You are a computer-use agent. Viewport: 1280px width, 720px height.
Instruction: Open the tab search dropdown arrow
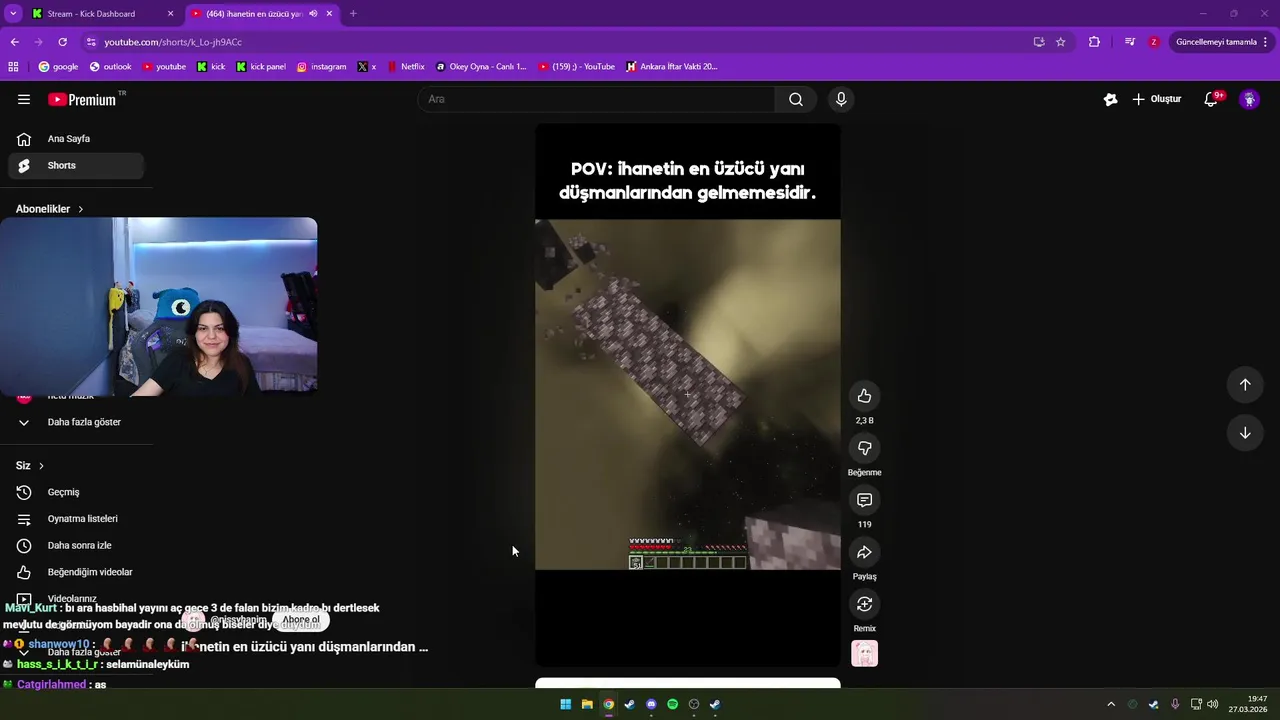(x=13, y=14)
